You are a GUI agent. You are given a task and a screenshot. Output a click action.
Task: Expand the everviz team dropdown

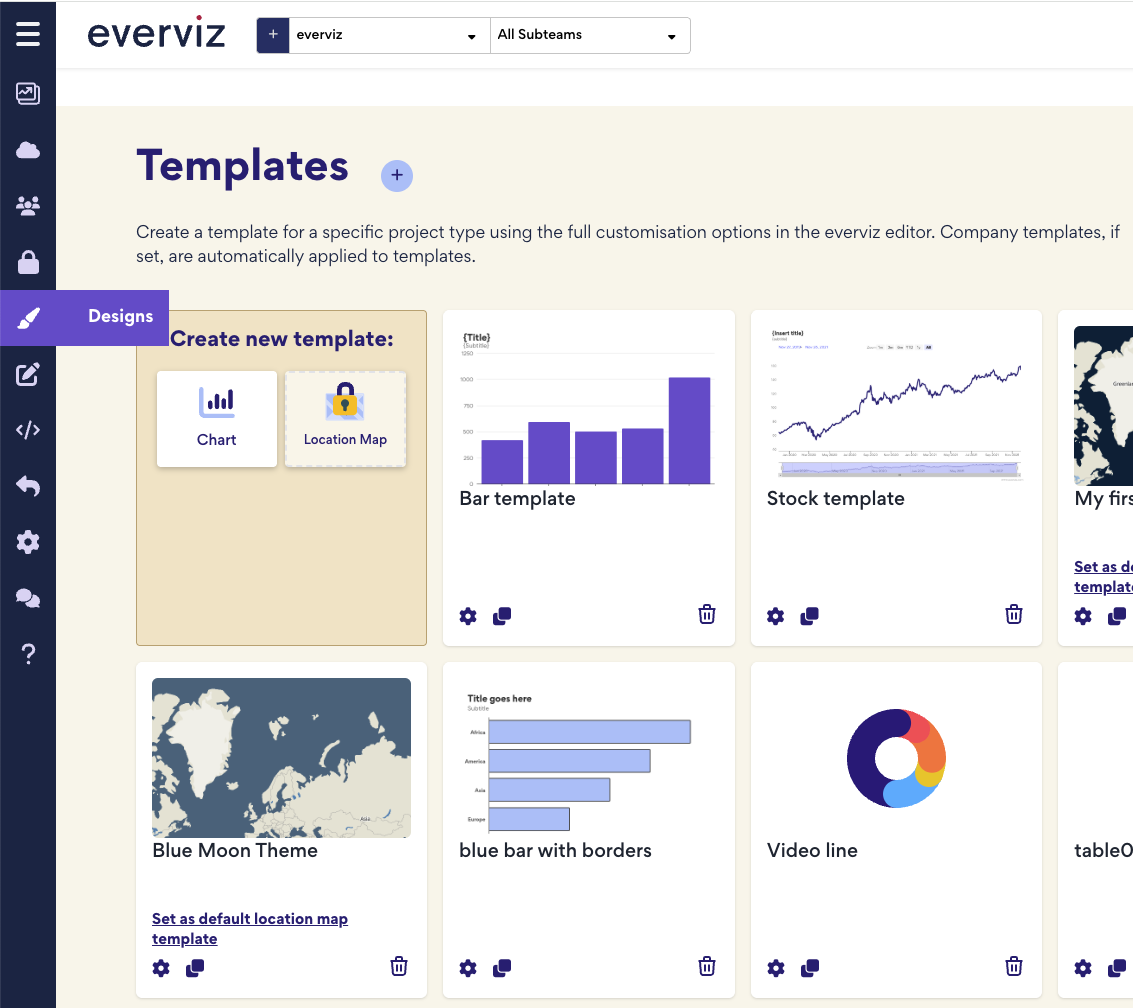click(x=389, y=35)
